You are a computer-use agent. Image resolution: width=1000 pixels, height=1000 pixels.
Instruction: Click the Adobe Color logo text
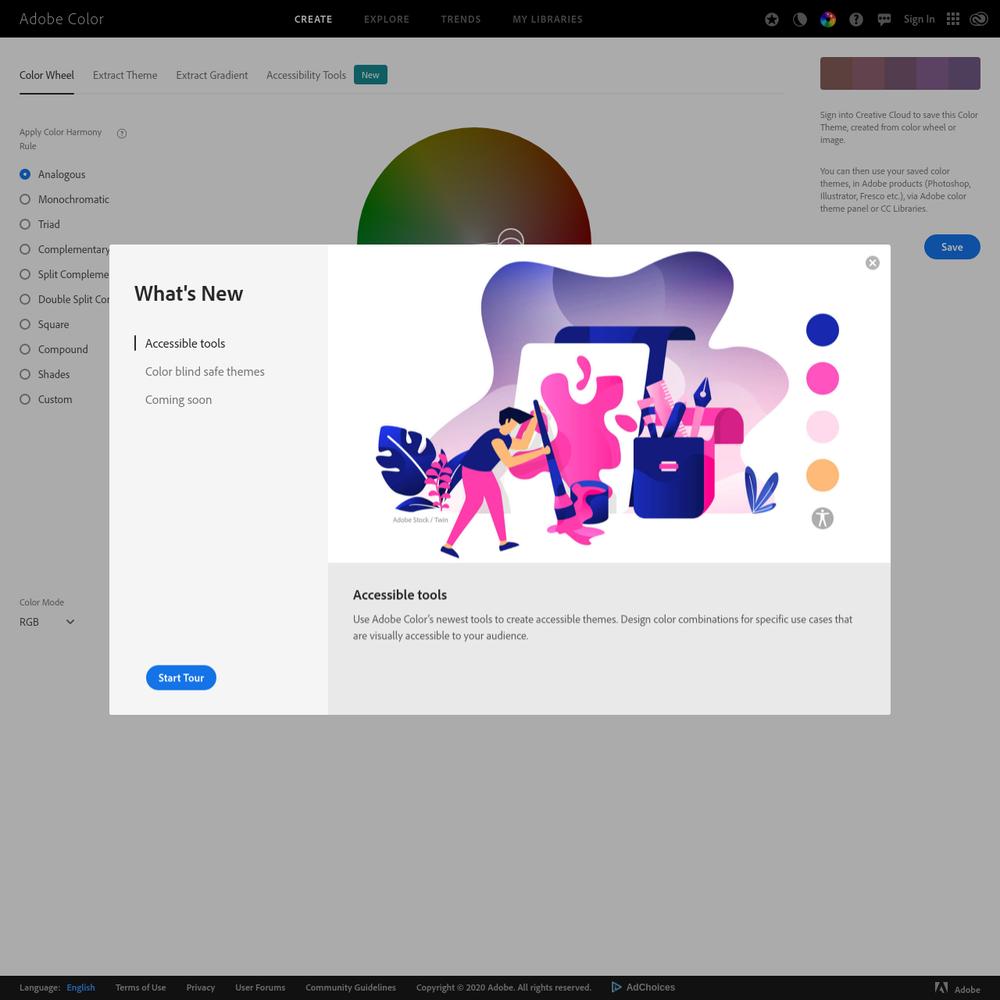pos(61,19)
